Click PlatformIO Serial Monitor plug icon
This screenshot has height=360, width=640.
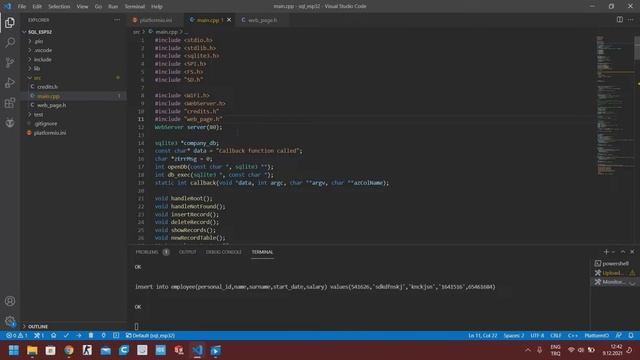[x=104, y=336]
